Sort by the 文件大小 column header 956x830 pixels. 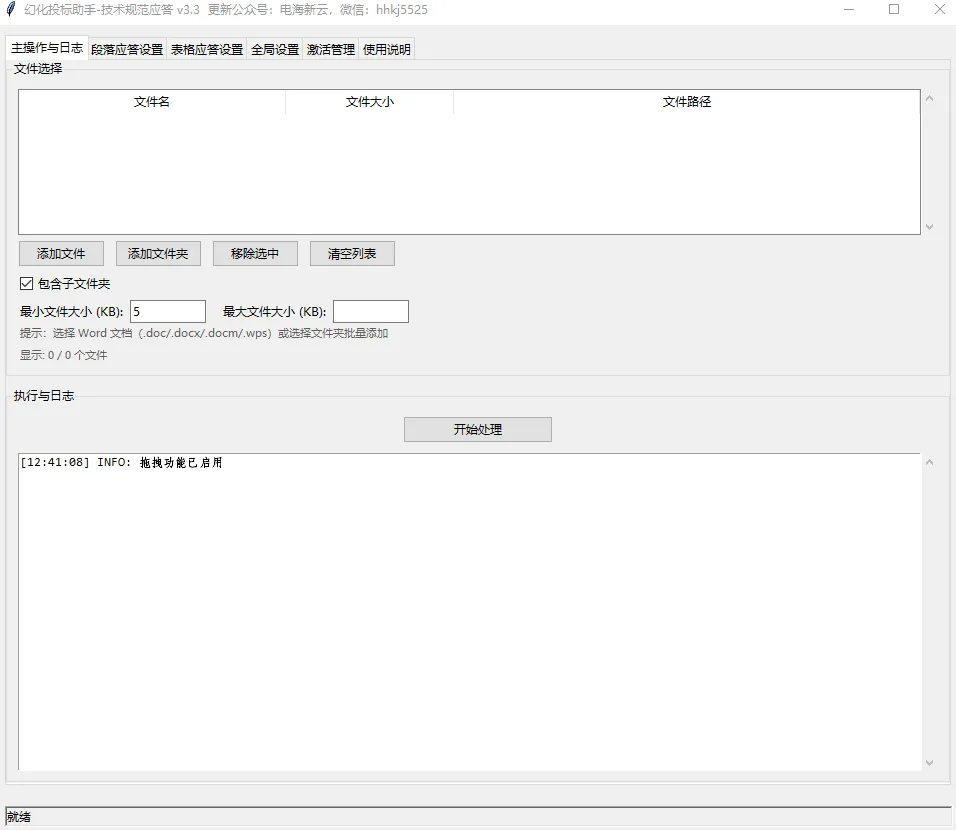(369, 102)
